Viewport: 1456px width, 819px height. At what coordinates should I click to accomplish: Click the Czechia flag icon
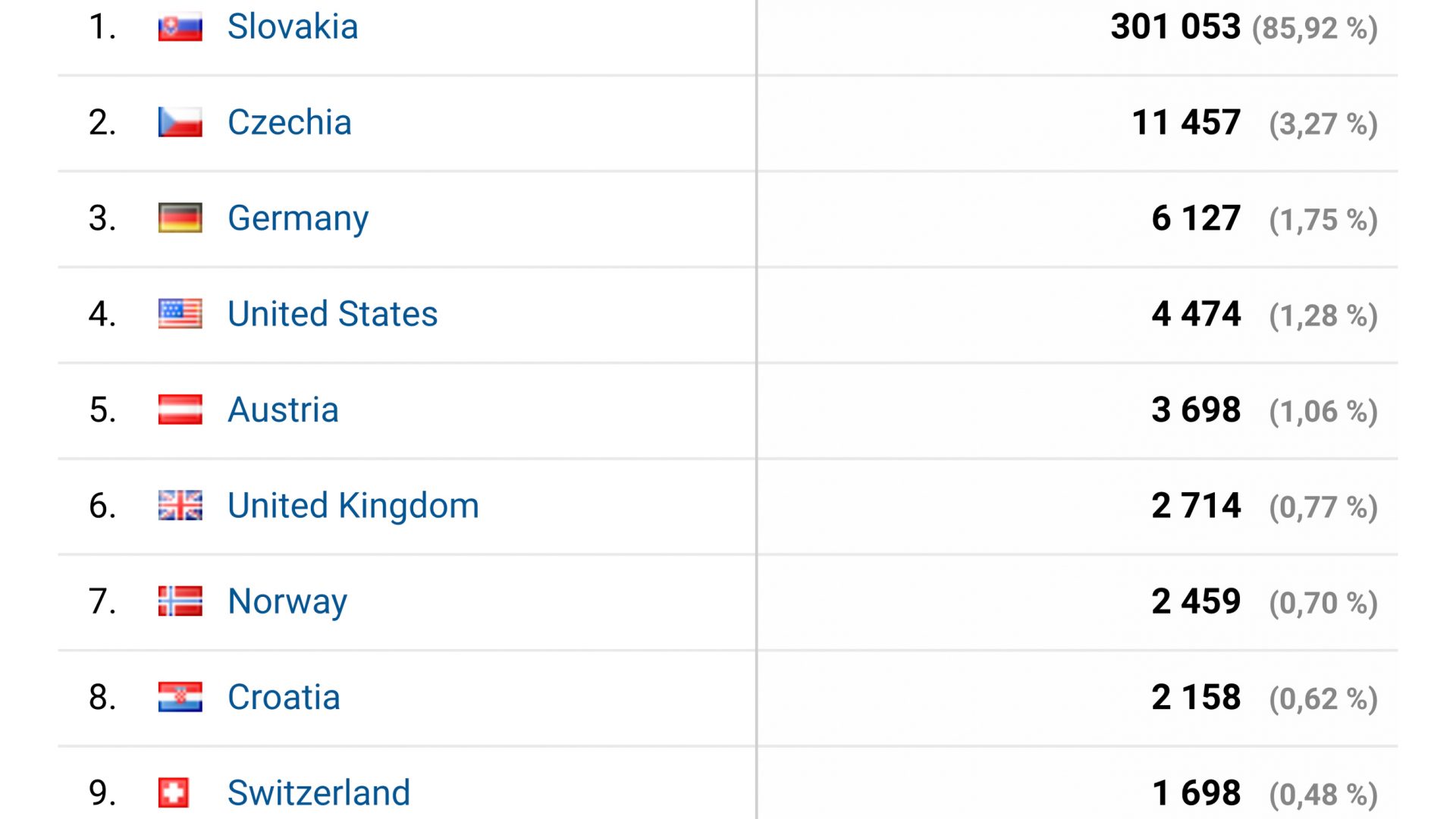pyautogui.click(x=180, y=122)
